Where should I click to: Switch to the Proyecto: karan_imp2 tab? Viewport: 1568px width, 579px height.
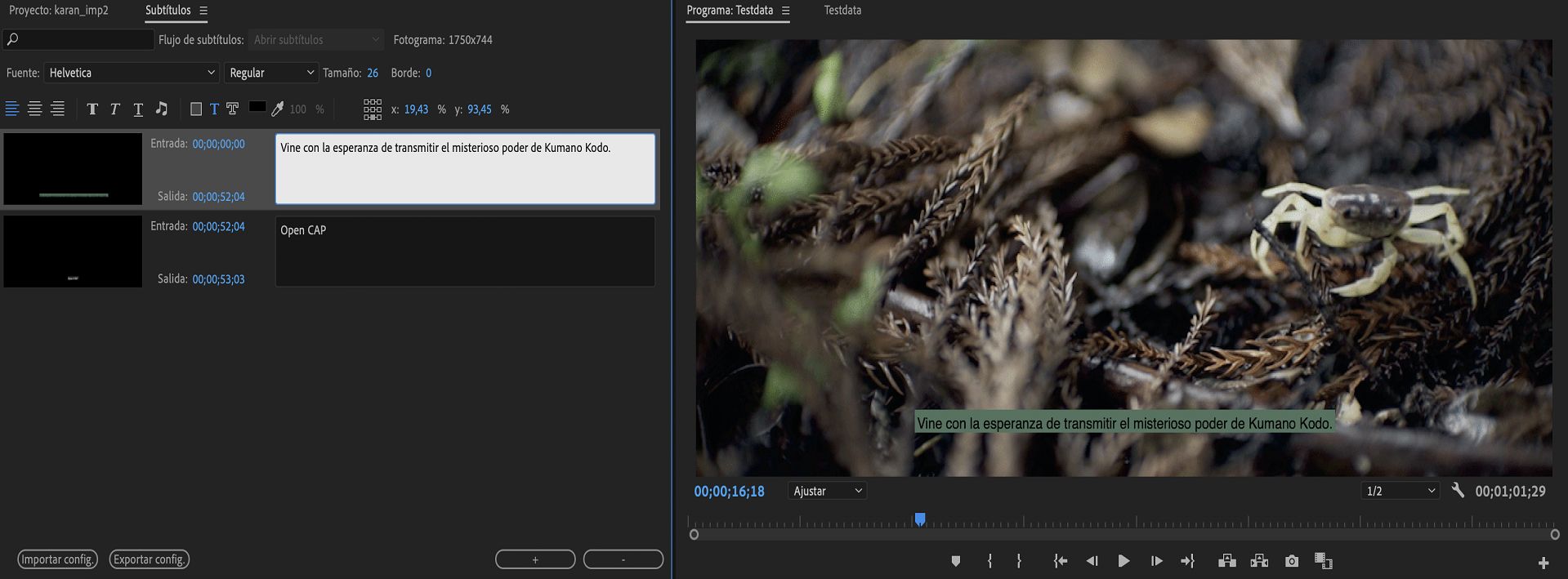pos(59,11)
